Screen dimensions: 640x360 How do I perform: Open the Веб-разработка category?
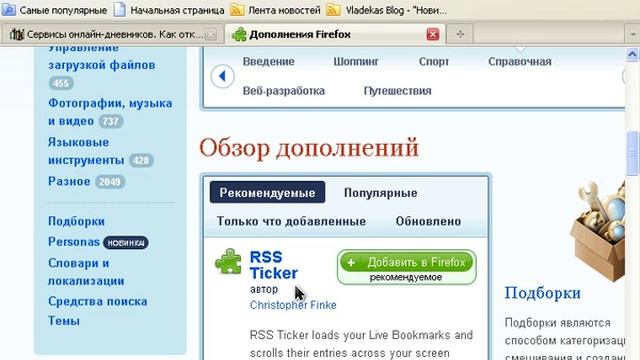(x=284, y=91)
